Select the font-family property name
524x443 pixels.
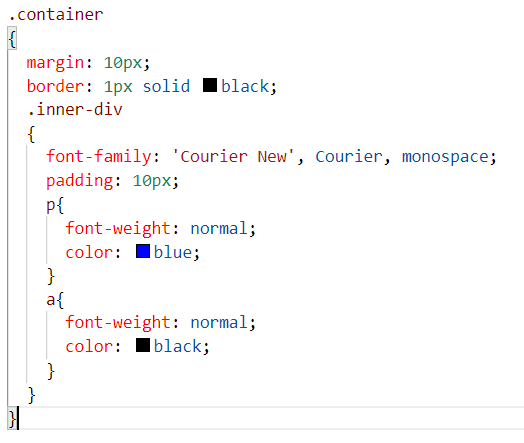coord(99,157)
